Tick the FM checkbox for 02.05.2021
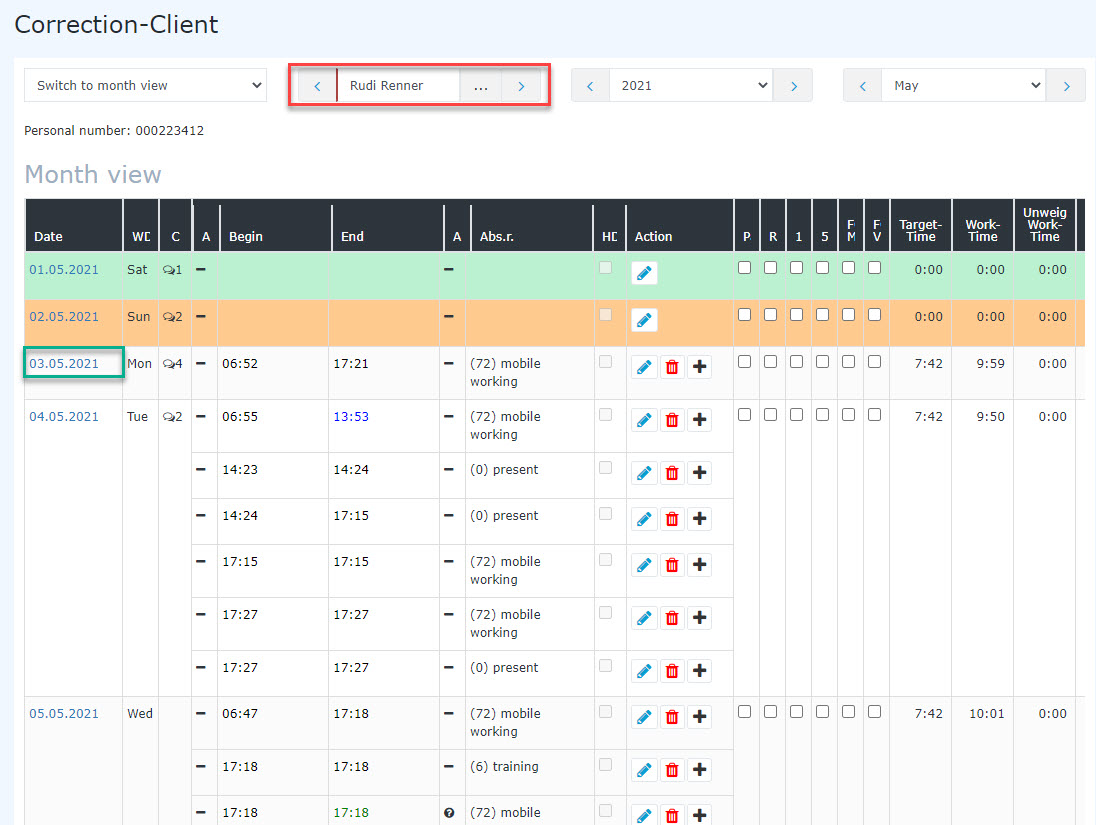 coord(849,315)
